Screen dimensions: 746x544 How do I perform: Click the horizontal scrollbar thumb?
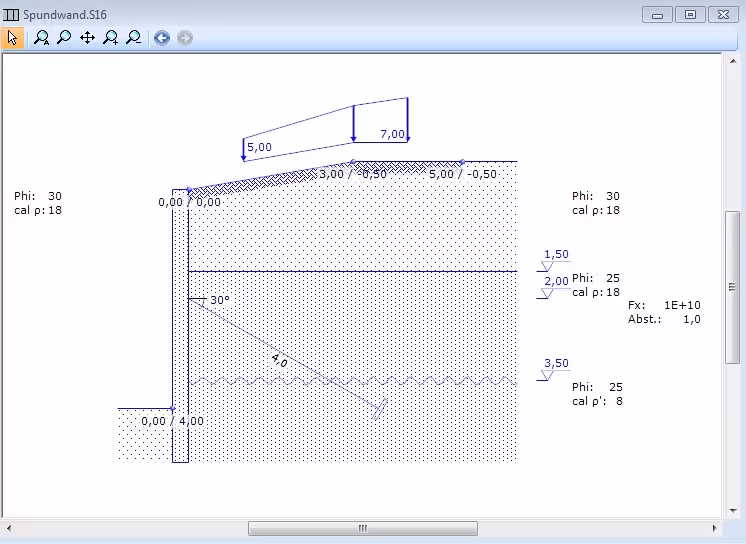(362, 528)
